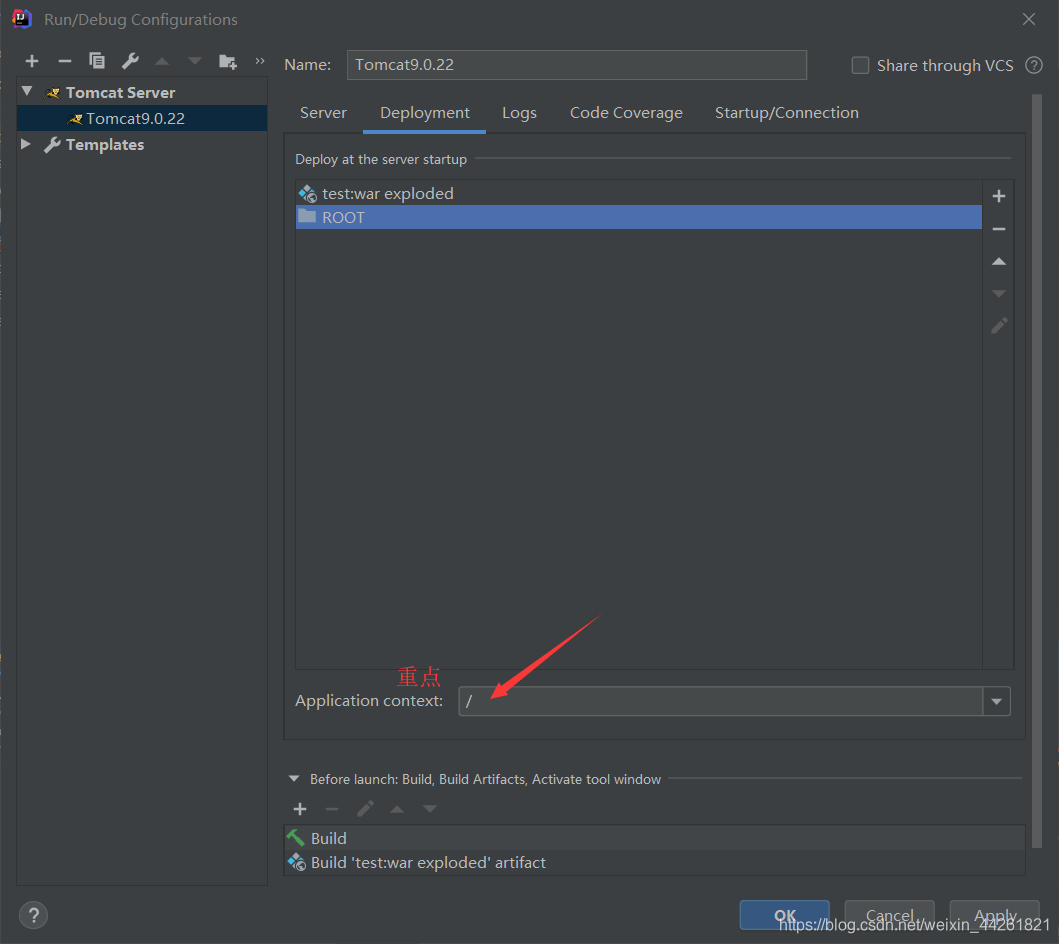Viewport: 1059px width, 944px height.
Task: Select the Build task in Before launch list
Action: 654,839
